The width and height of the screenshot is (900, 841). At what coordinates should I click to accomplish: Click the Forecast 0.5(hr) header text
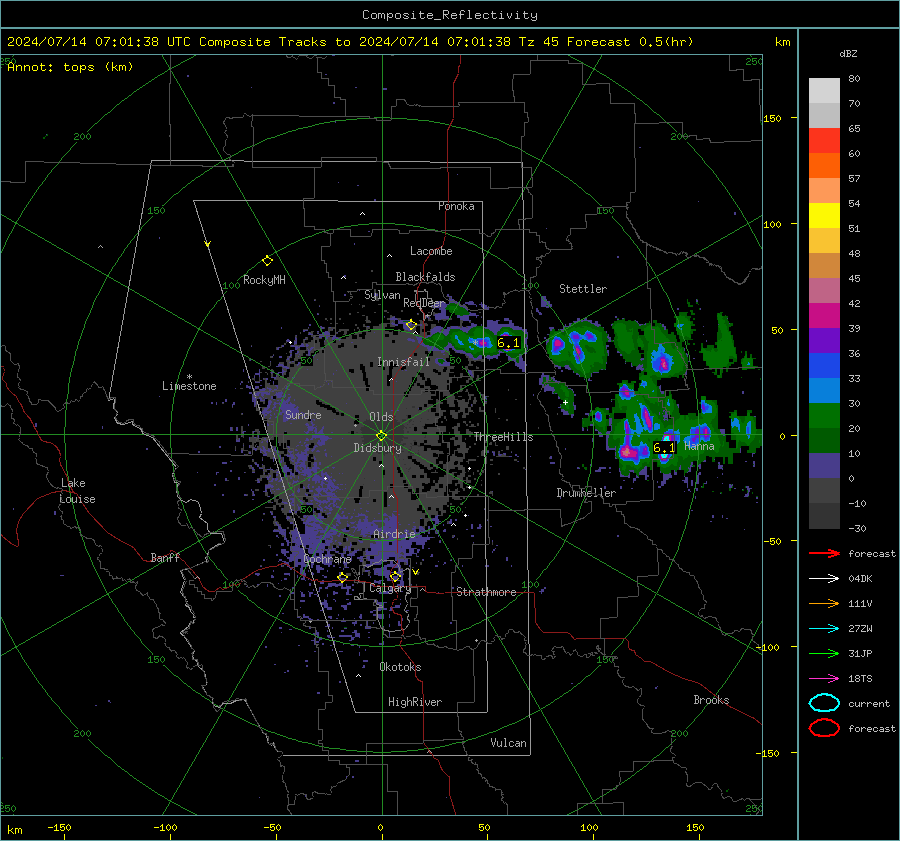(x=630, y=42)
